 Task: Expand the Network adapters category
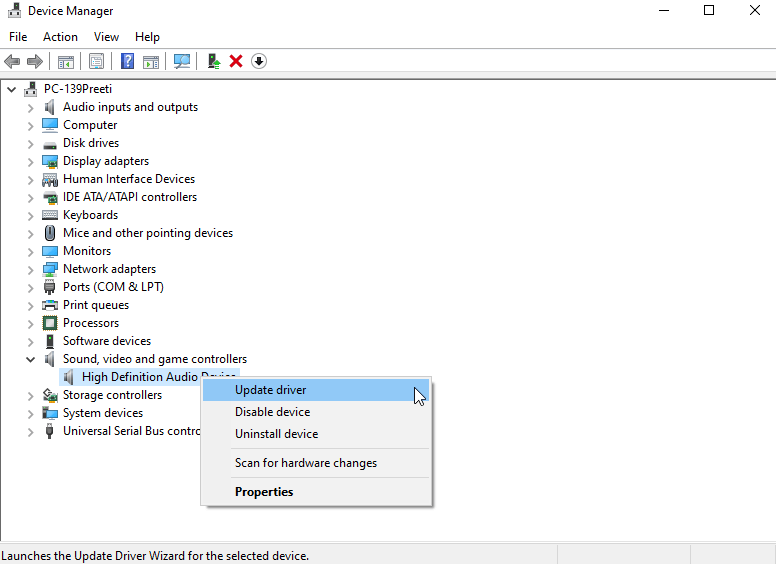pyautogui.click(x=31, y=270)
